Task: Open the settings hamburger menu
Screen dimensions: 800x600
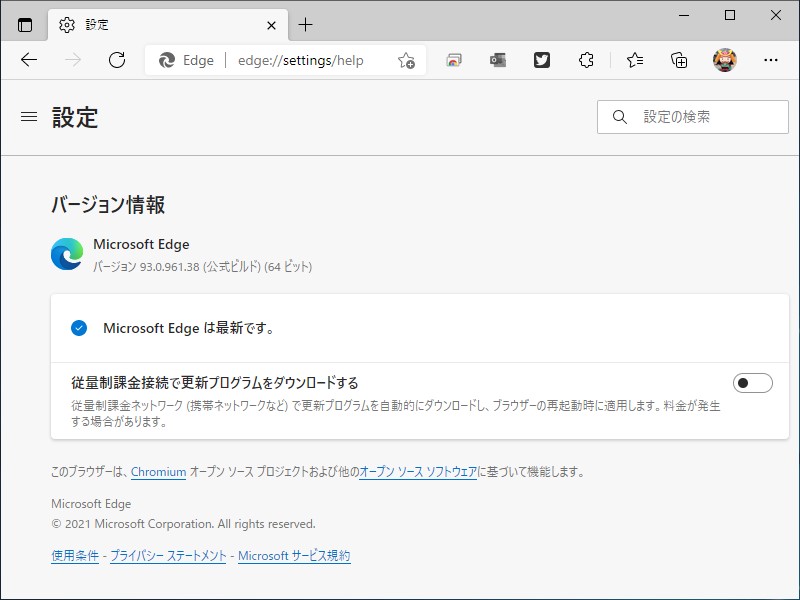Action: coord(28,116)
